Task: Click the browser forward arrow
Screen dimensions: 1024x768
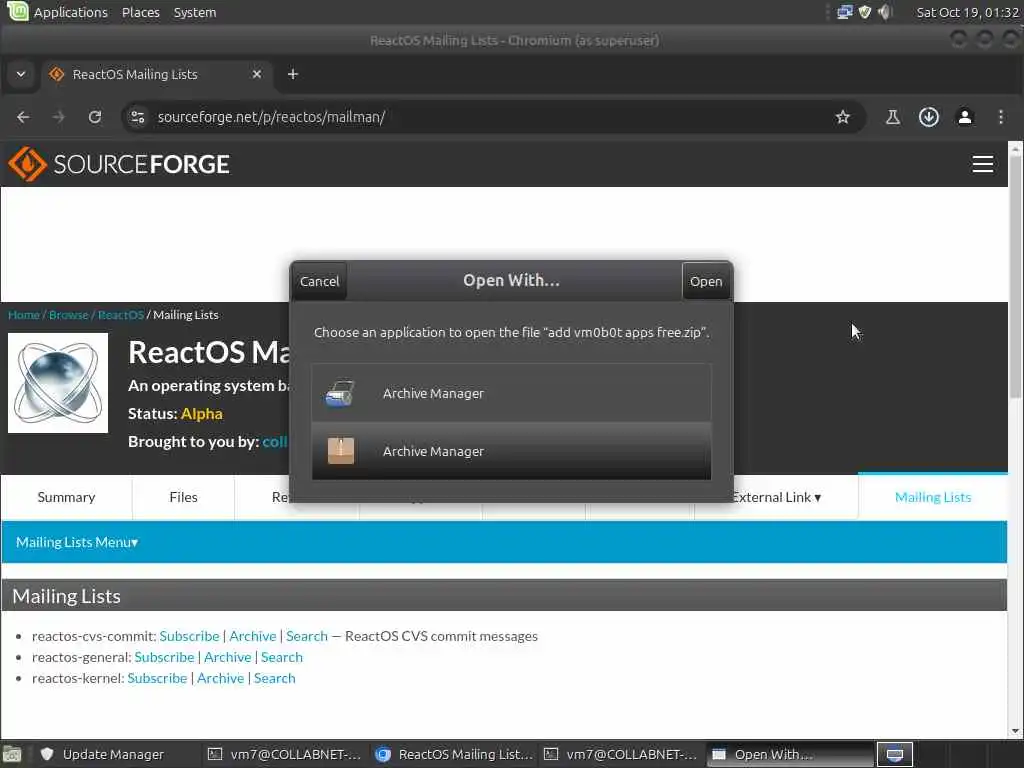Action: click(x=59, y=117)
